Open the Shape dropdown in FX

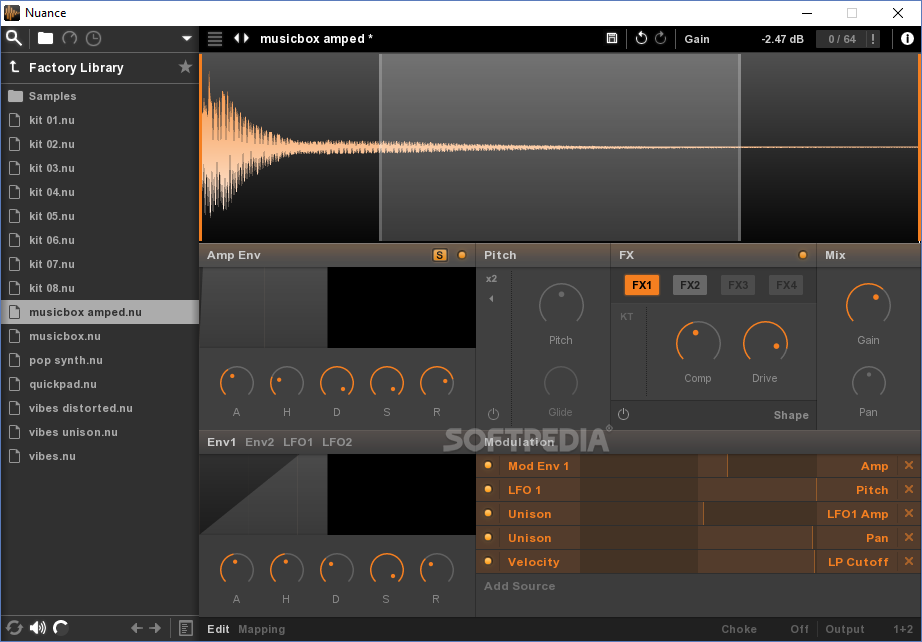(x=791, y=415)
